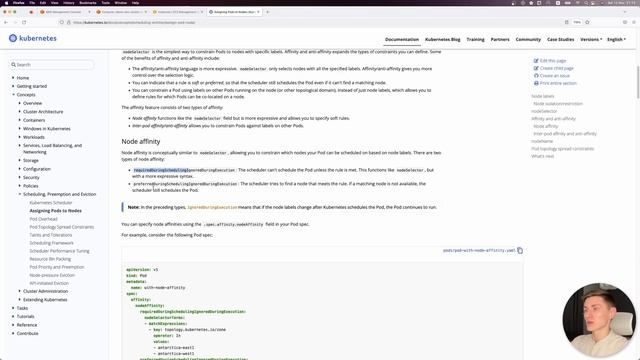Reload the page with the refresh icon
Screen dimensions: 640x360
point(24,22)
